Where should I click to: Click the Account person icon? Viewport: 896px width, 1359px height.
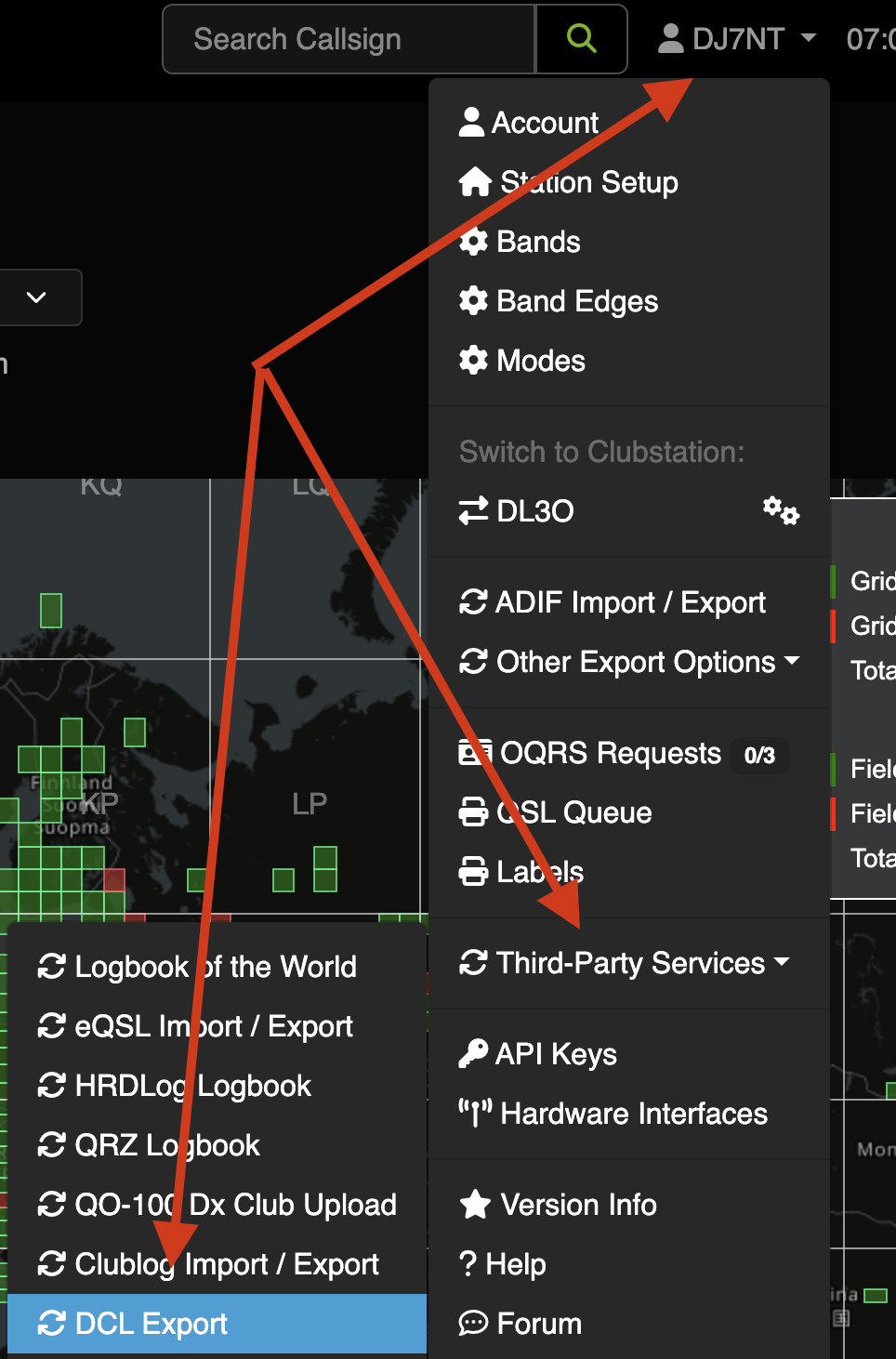(x=472, y=122)
